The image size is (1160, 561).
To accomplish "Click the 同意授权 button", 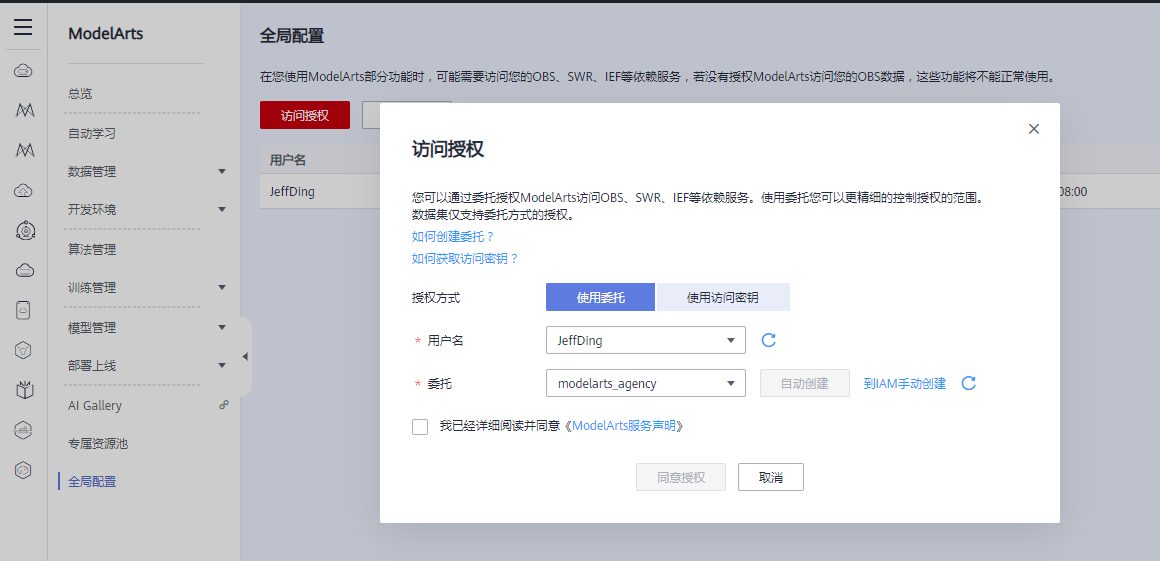I will (x=681, y=477).
